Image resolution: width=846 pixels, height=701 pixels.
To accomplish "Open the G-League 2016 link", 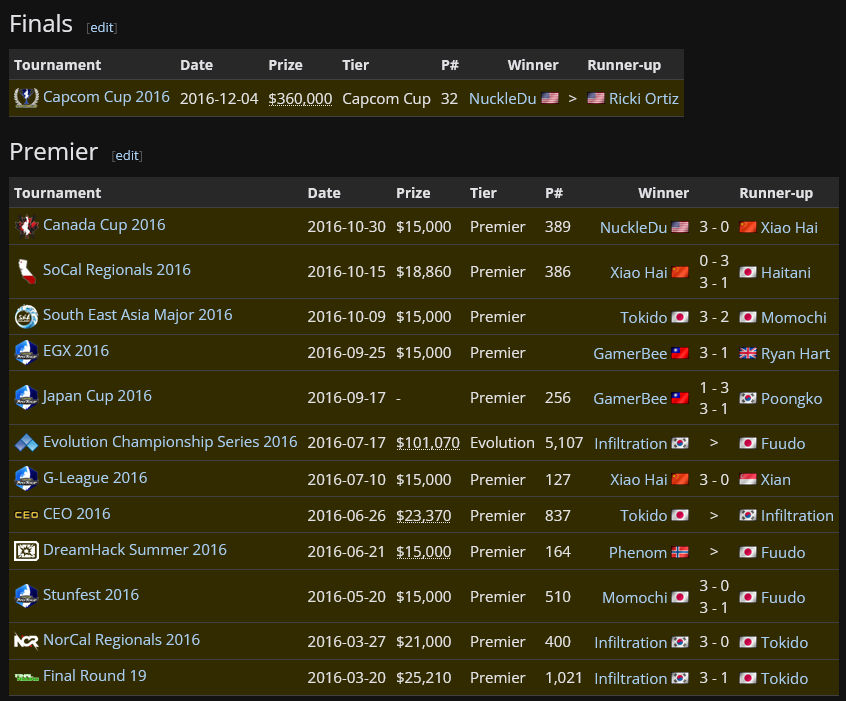I will pyautogui.click(x=95, y=478).
